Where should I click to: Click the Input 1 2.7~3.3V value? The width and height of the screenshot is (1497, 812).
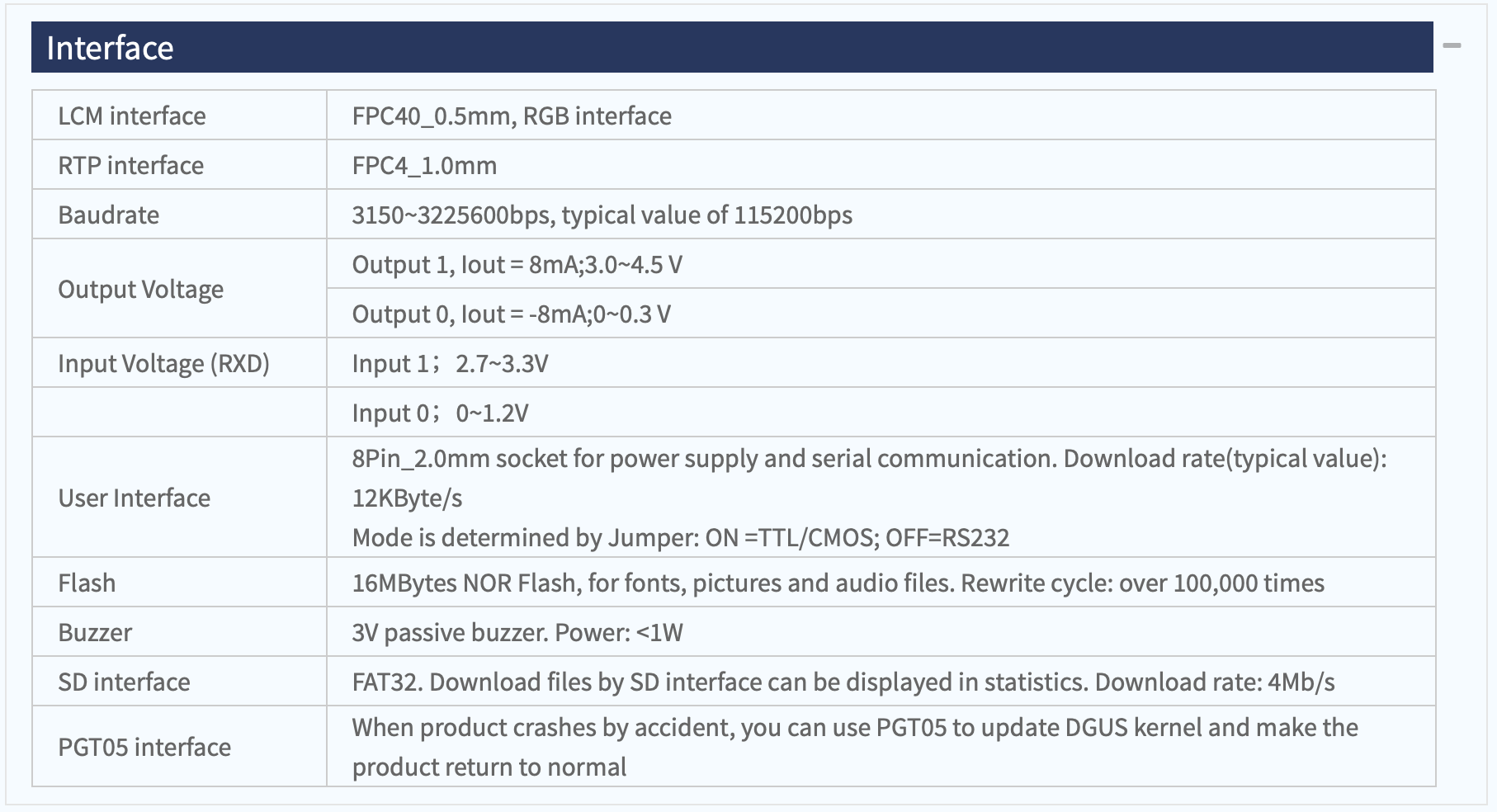pyautogui.click(x=450, y=363)
